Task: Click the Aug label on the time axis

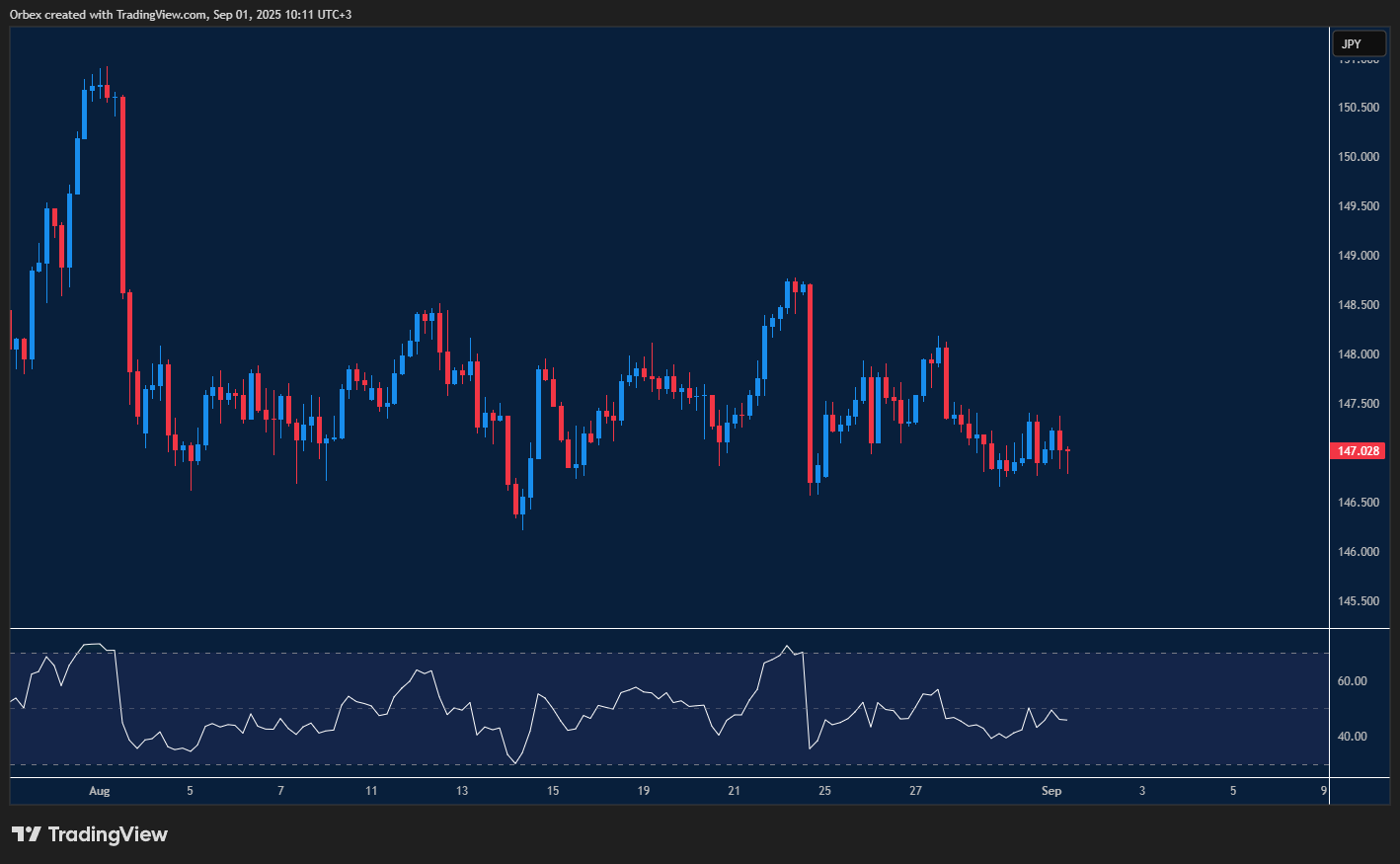Action: coord(100,791)
